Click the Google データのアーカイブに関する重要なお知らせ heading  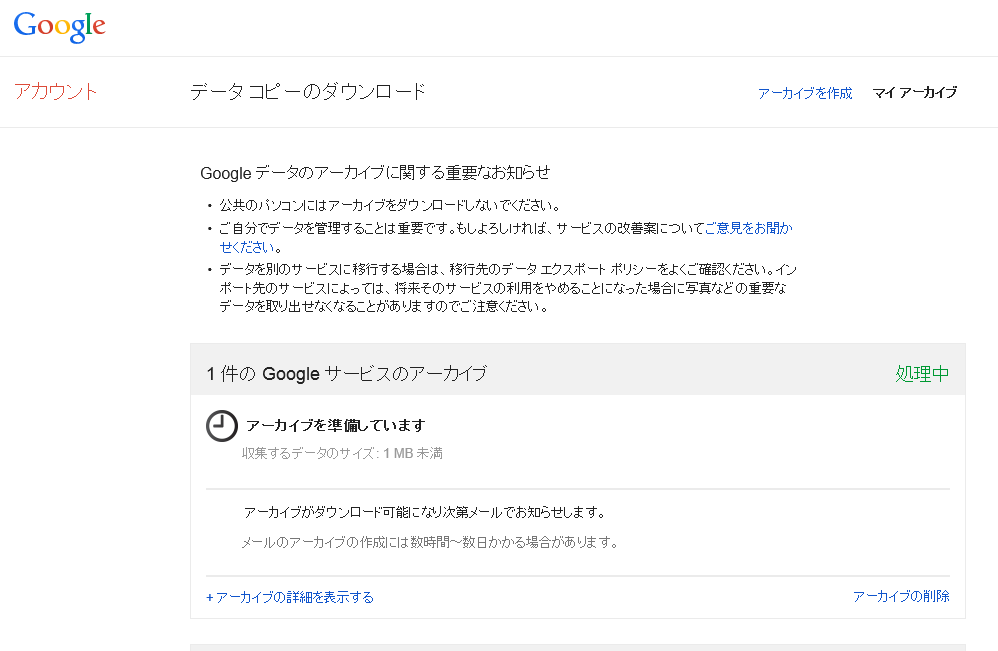coord(376,172)
